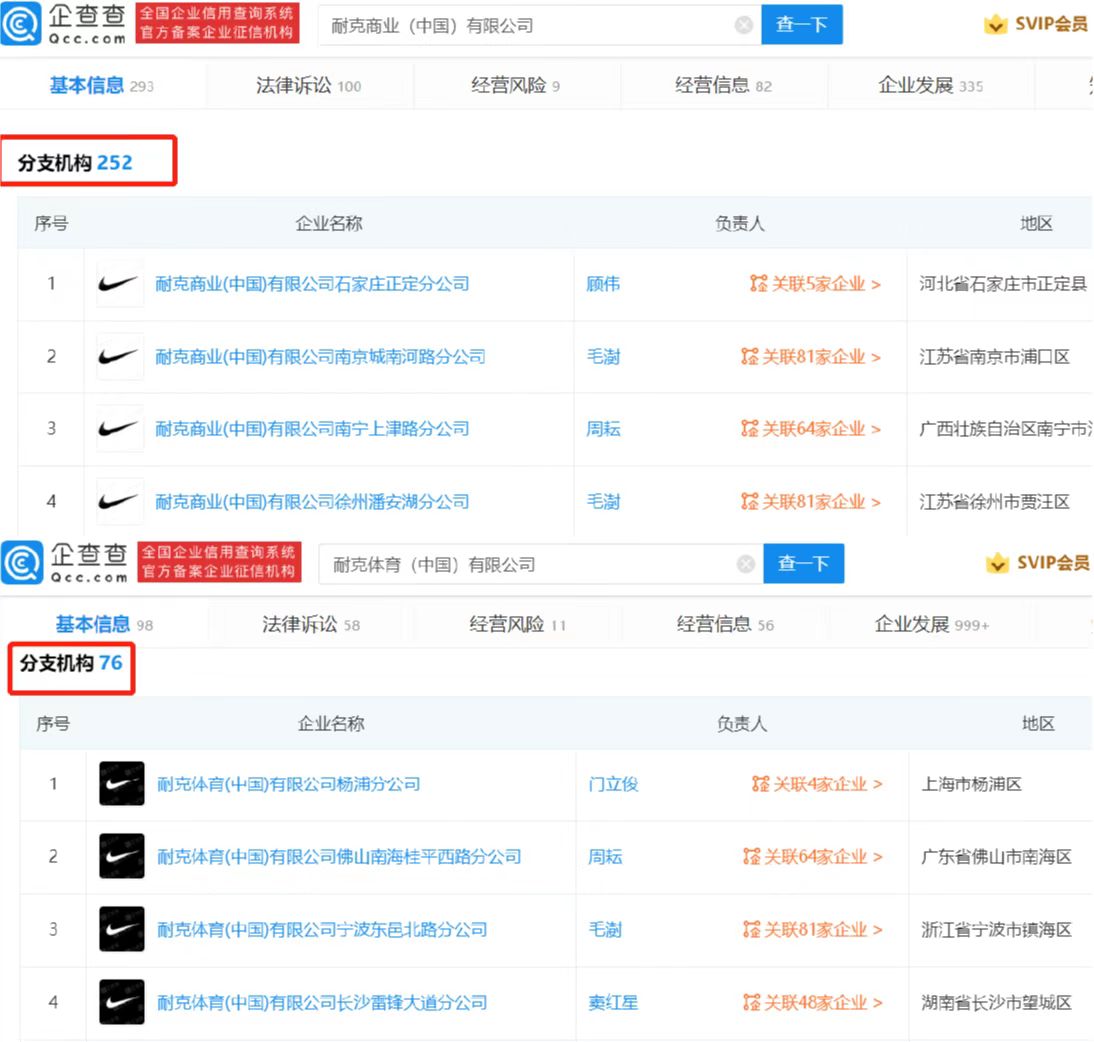Open the 经营风险 9 tab
This screenshot has height=1042, width=1094.
pyautogui.click(x=516, y=85)
